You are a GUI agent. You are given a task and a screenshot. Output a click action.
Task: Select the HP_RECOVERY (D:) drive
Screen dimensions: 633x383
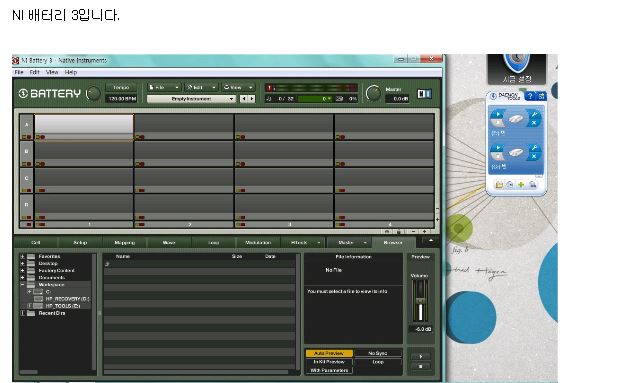click(67, 299)
